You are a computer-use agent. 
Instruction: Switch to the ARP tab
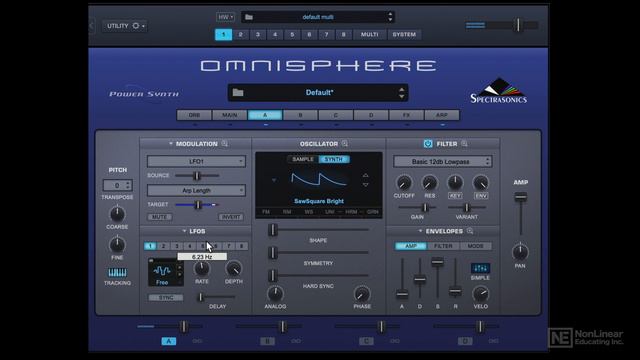pyautogui.click(x=442, y=115)
